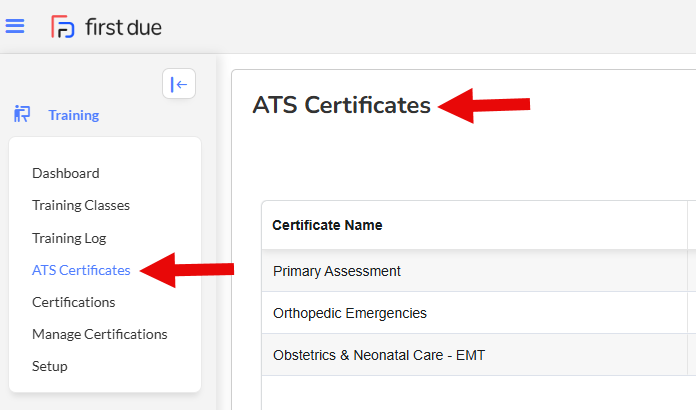Click the first due wordmark text
The height and width of the screenshot is (410, 696).
coord(123,27)
